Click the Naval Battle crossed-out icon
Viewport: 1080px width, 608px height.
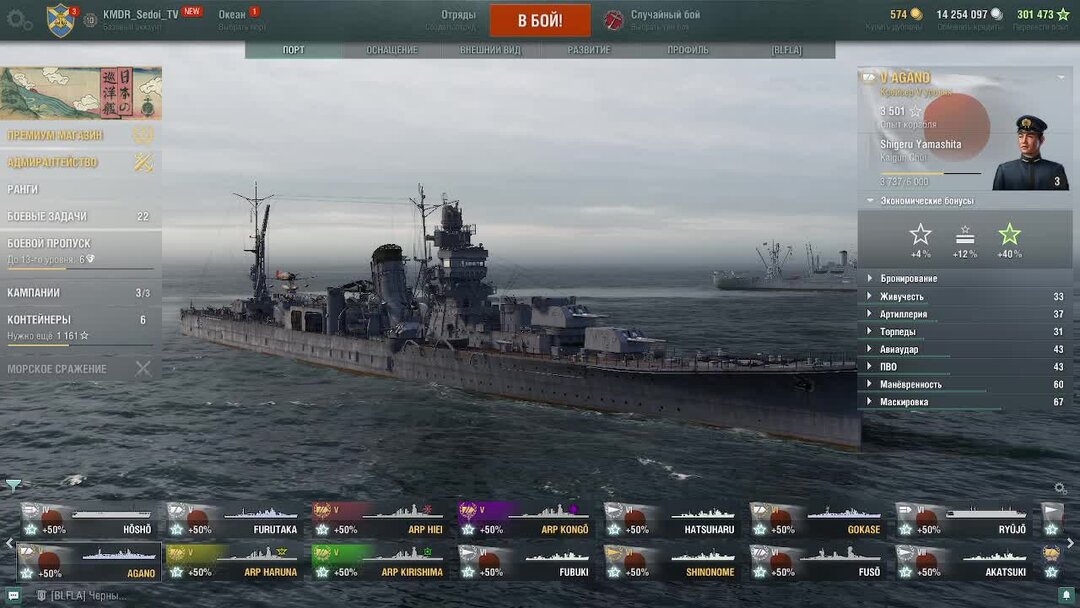(143, 368)
